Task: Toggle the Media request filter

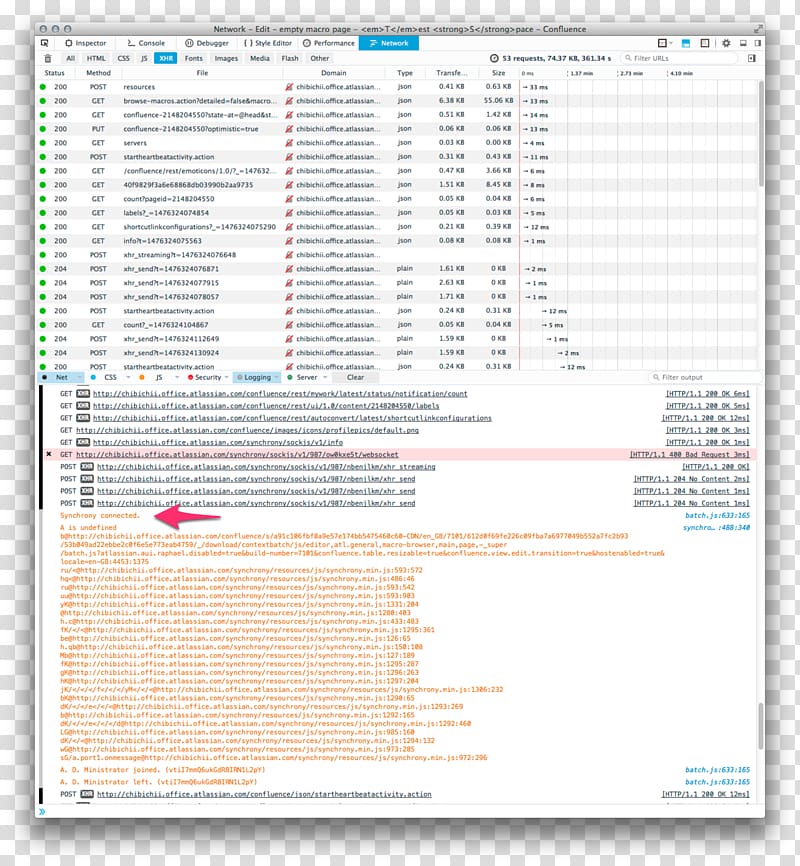Action: [x=260, y=58]
